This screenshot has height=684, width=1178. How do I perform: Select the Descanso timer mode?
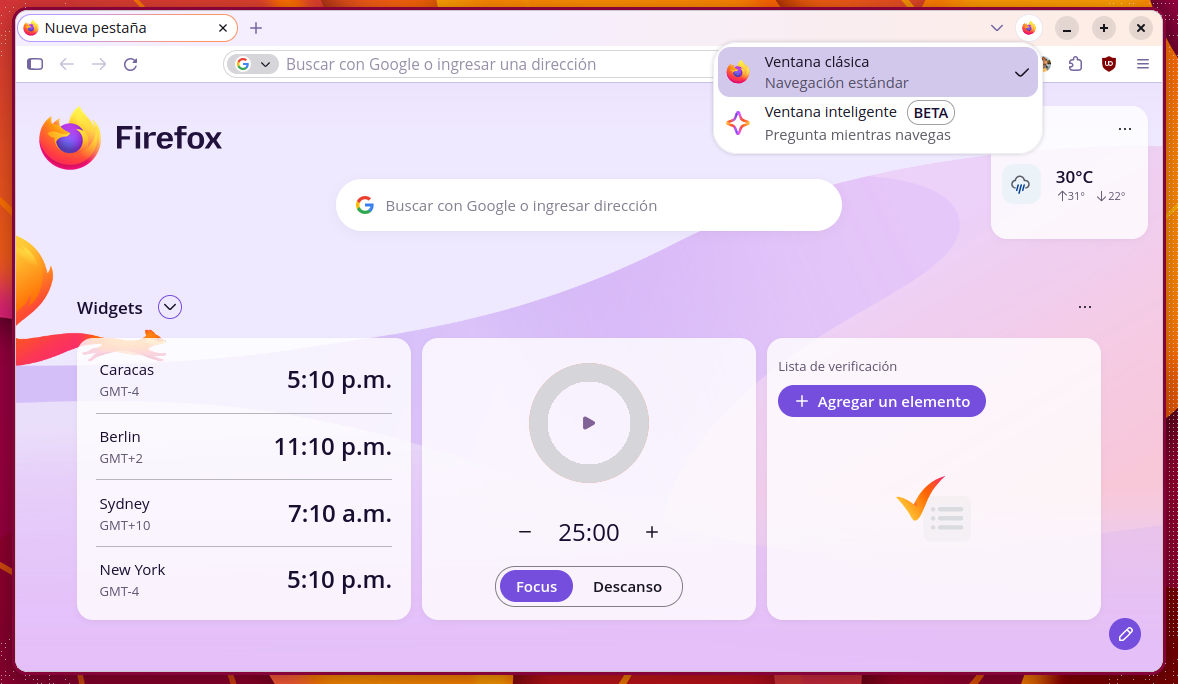tap(627, 587)
